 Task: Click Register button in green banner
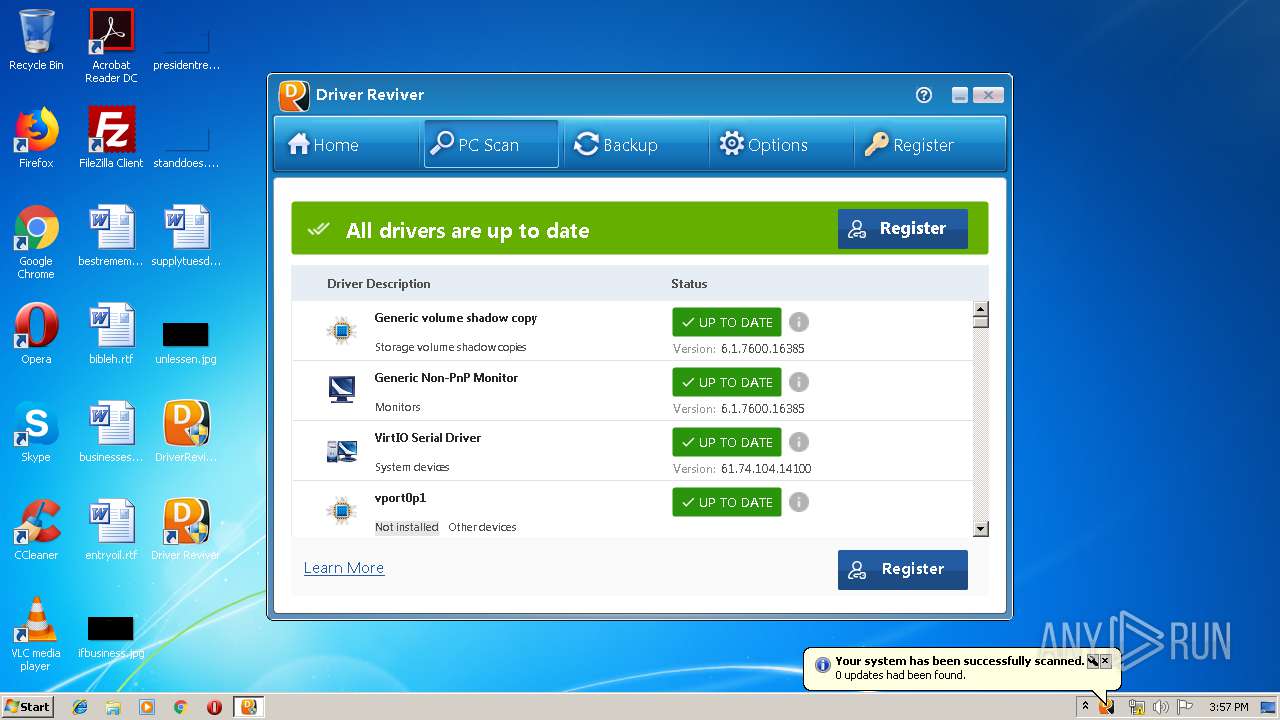click(903, 229)
